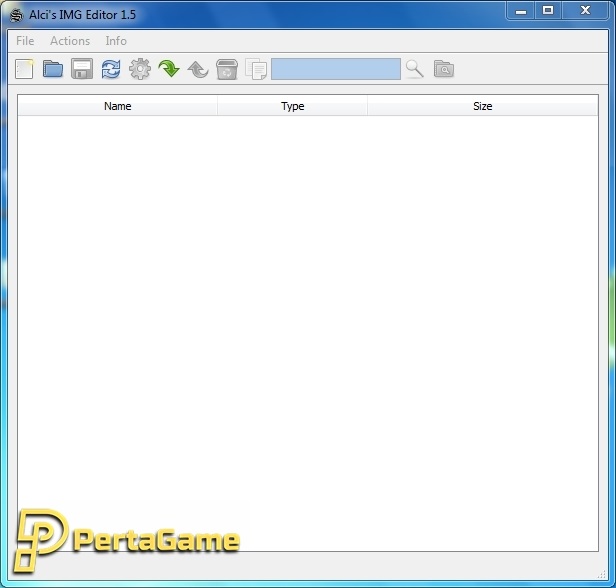This screenshot has width=616, height=588.
Task: Click the New archive icon in toolbar
Action: (24, 69)
